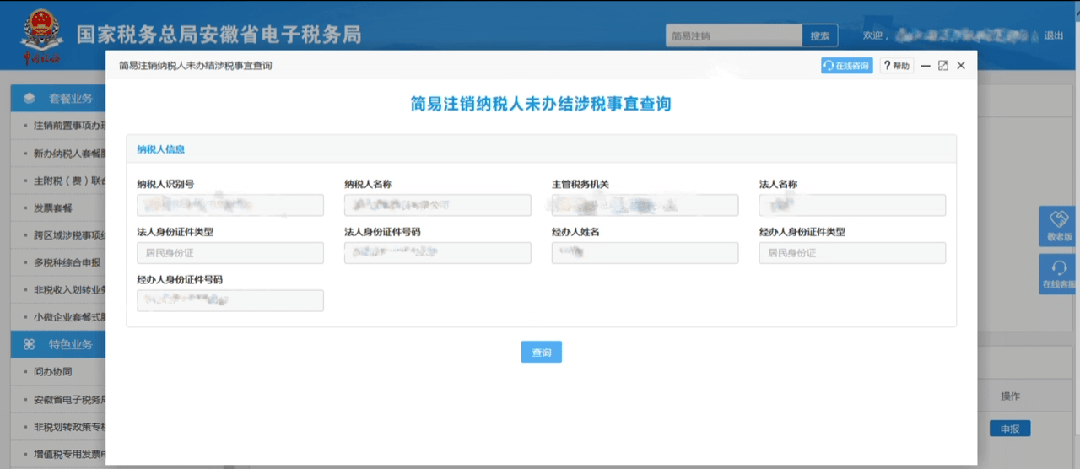Open 在线咨询 online consultation in the dialog header
This screenshot has height=469, width=1080.
847,66
